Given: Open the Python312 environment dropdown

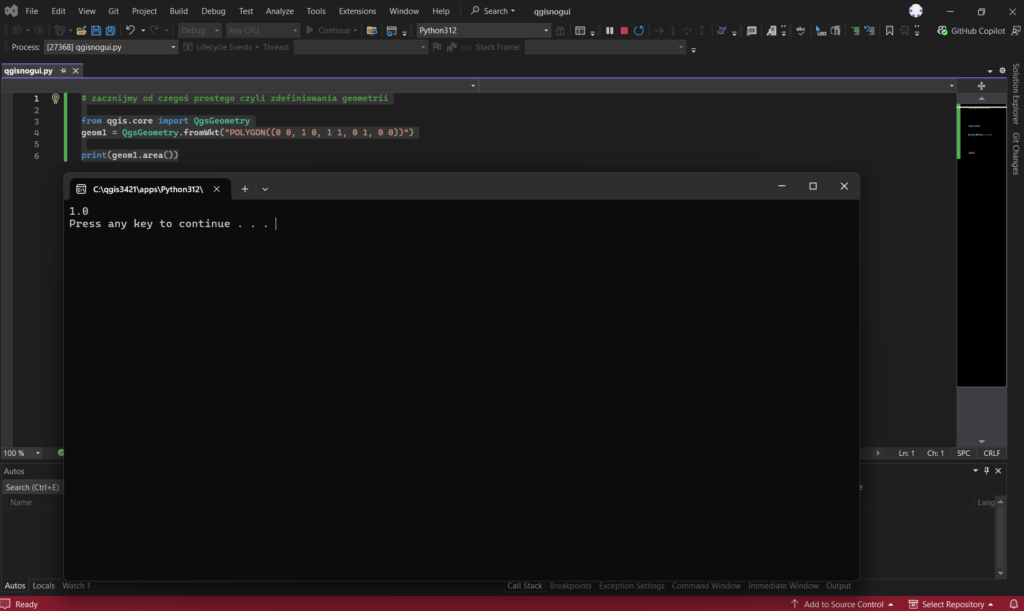Looking at the screenshot, I should (545, 30).
